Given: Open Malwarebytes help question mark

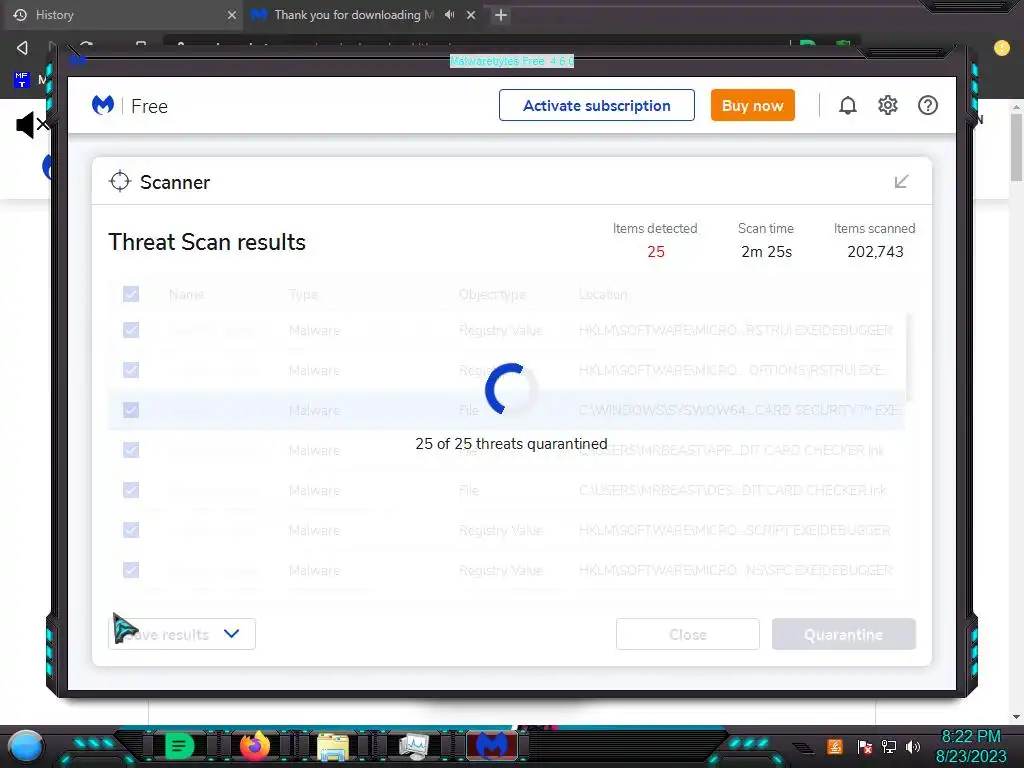Looking at the screenshot, I should [x=927, y=105].
